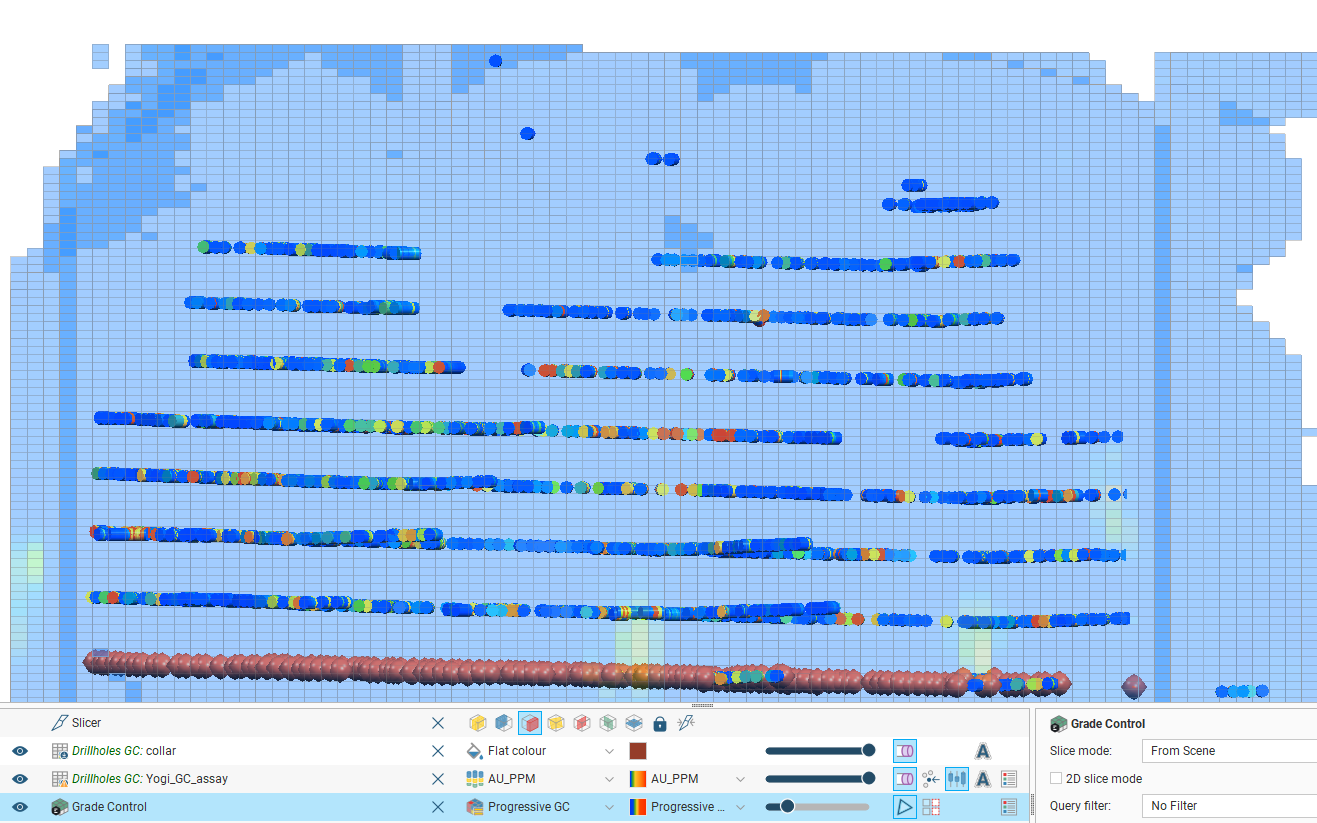Click the legend icon in Yogi_GC_assay row
Image resolution: width=1317 pixels, height=823 pixels.
point(1008,779)
